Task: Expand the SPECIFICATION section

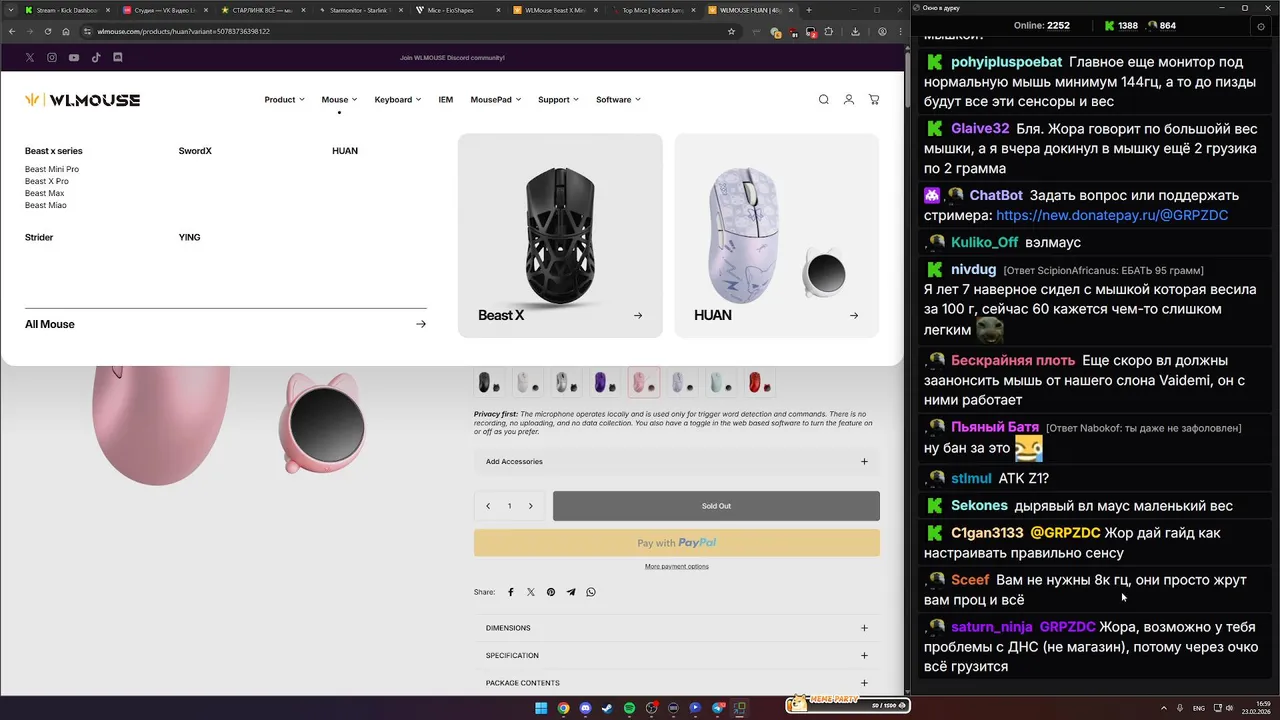Action: pos(677,656)
